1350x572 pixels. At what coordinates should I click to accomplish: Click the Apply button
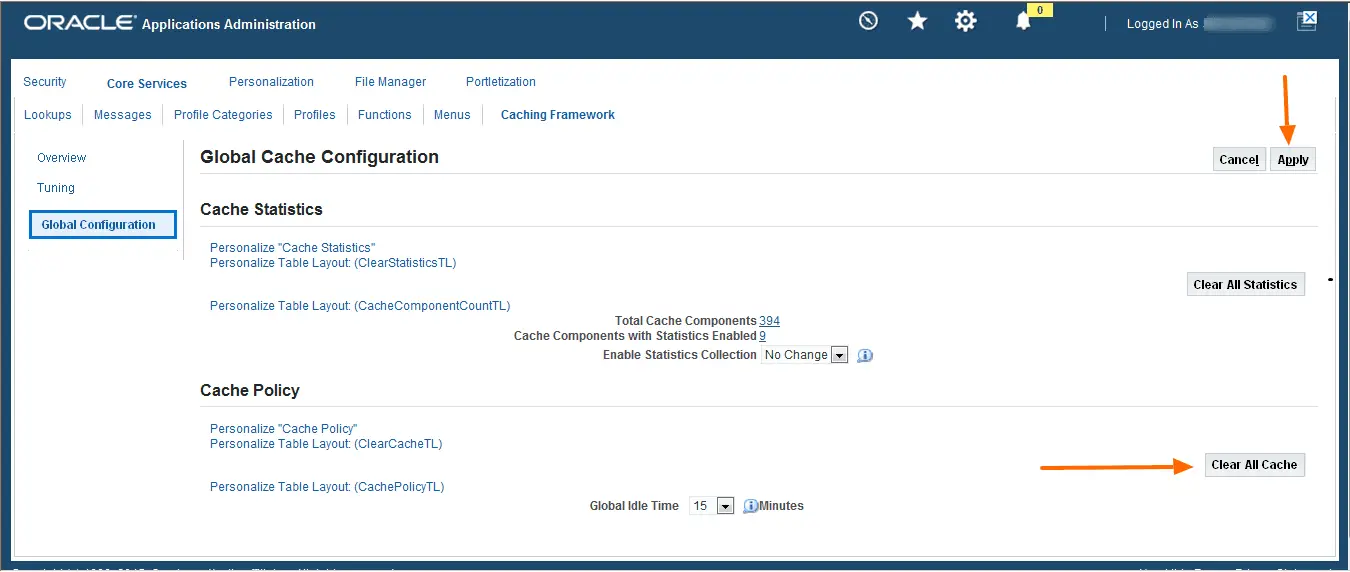[x=1293, y=160]
